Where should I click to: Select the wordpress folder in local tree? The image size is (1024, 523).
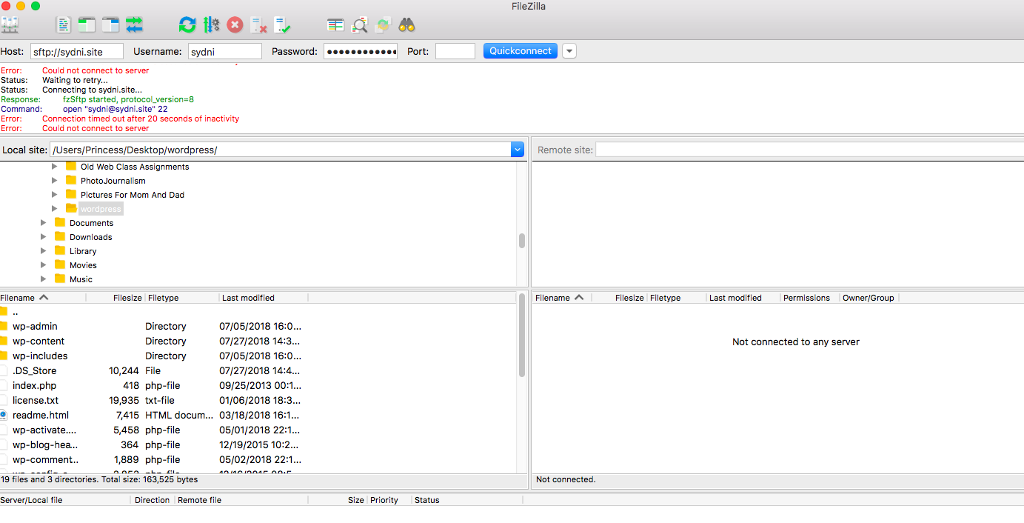[100, 209]
